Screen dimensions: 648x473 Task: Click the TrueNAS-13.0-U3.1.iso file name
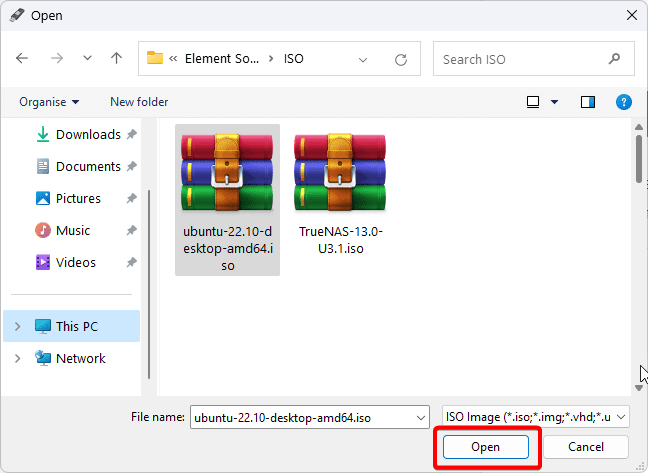coord(341,240)
